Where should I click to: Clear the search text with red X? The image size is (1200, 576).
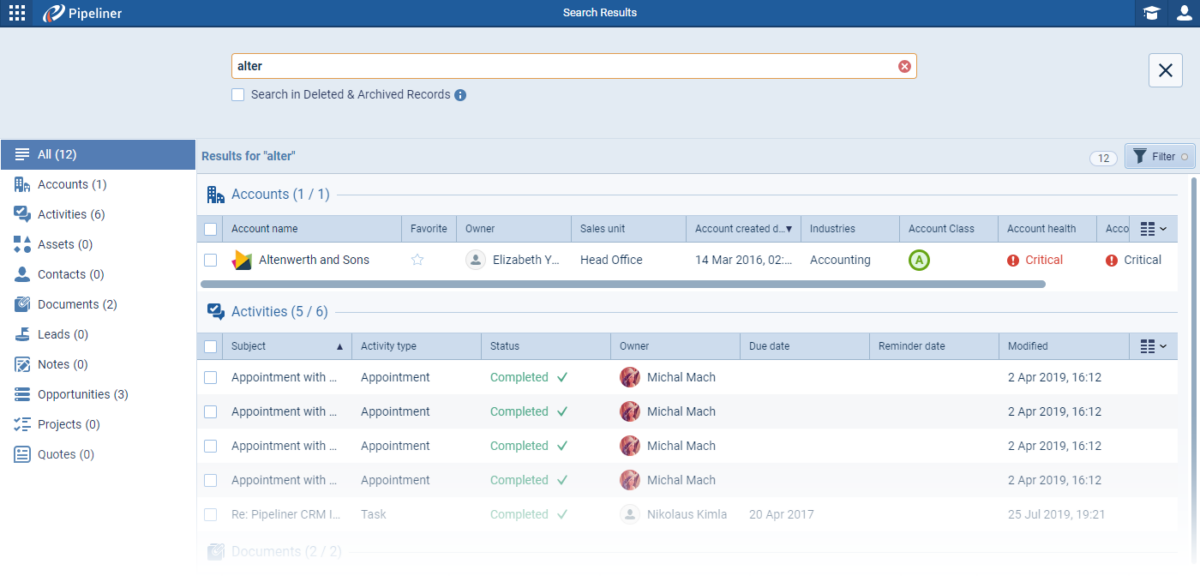(x=904, y=66)
